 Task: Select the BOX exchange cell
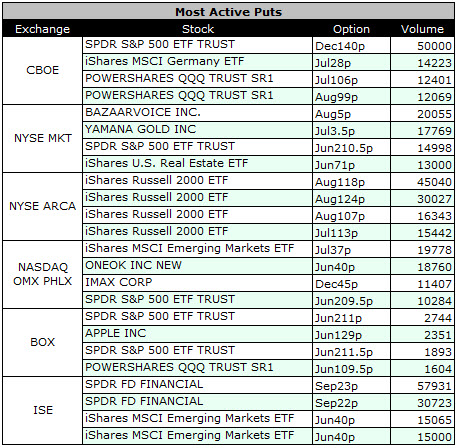click(x=42, y=342)
